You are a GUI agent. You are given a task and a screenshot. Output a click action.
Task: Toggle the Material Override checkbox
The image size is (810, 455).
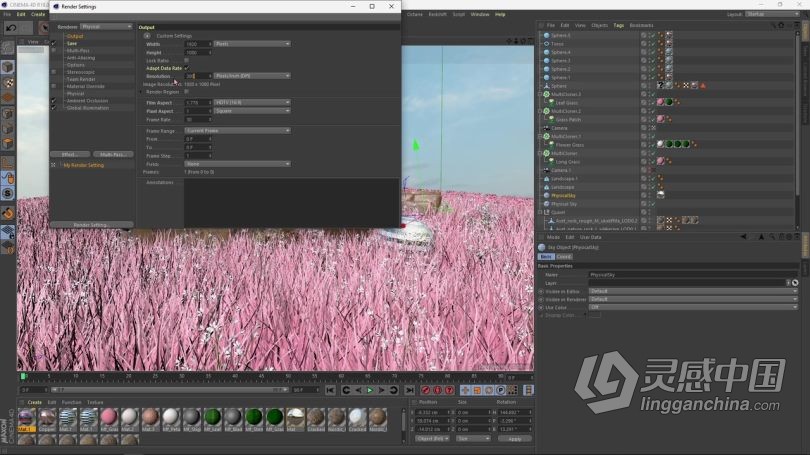click(x=53, y=86)
